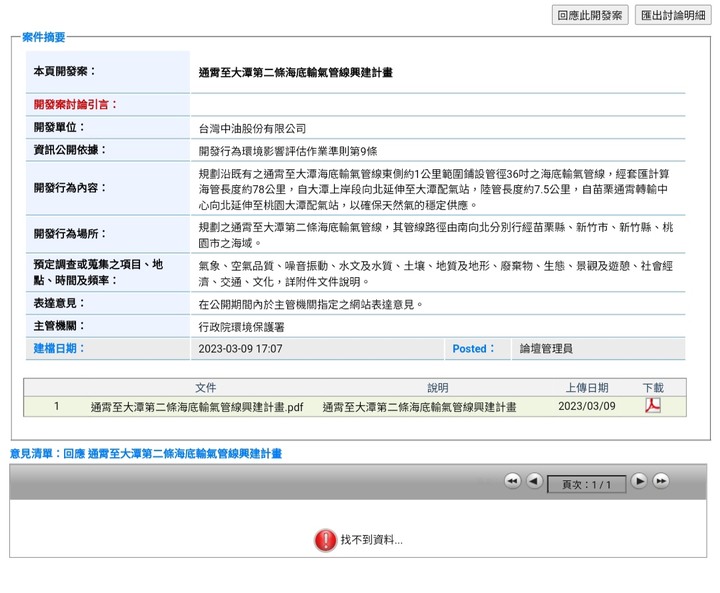This screenshot has height=593, width=720.
Task: Click the 找不到資料 message text
Action: tap(371, 540)
